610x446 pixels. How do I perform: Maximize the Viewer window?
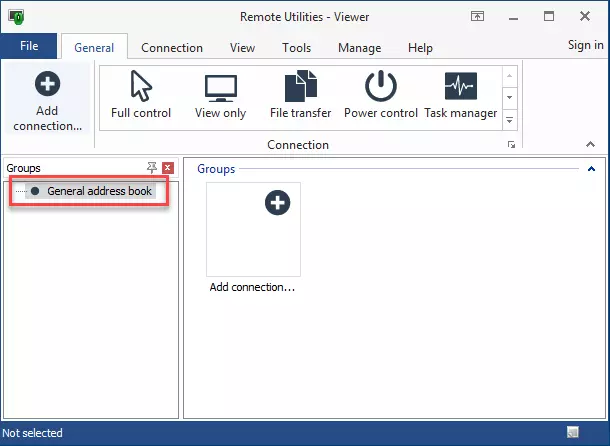pos(549,16)
